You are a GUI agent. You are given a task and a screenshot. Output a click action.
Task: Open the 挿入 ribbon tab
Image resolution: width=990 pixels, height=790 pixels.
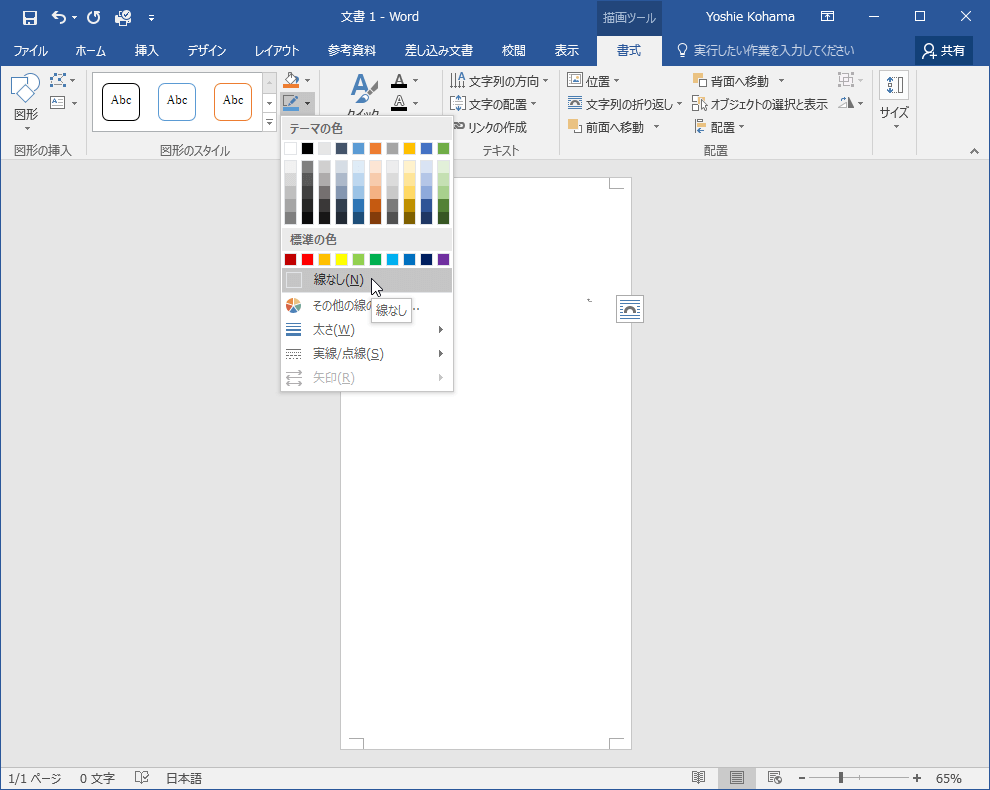(x=147, y=51)
